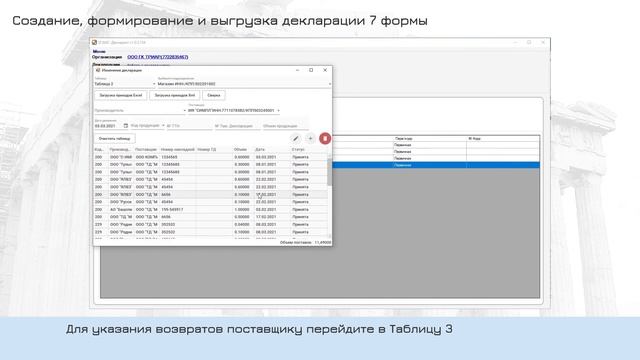
Task: Open 'Меню' in the main window
Action: (99, 51)
